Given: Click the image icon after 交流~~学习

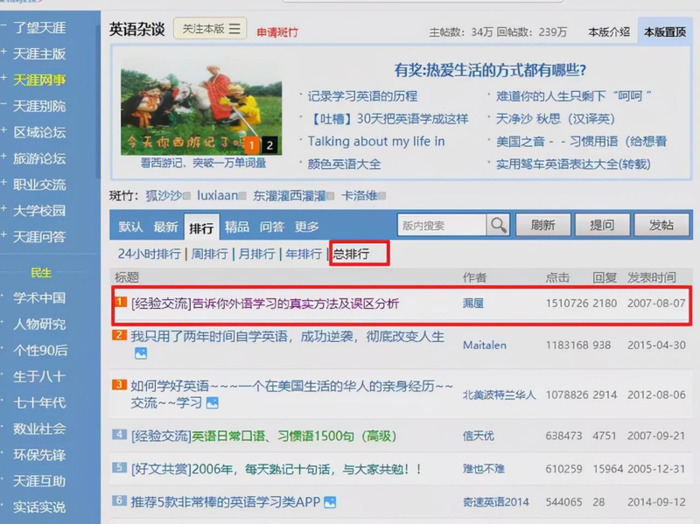Looking at the screenshot, I should click(x=212, y=403).
